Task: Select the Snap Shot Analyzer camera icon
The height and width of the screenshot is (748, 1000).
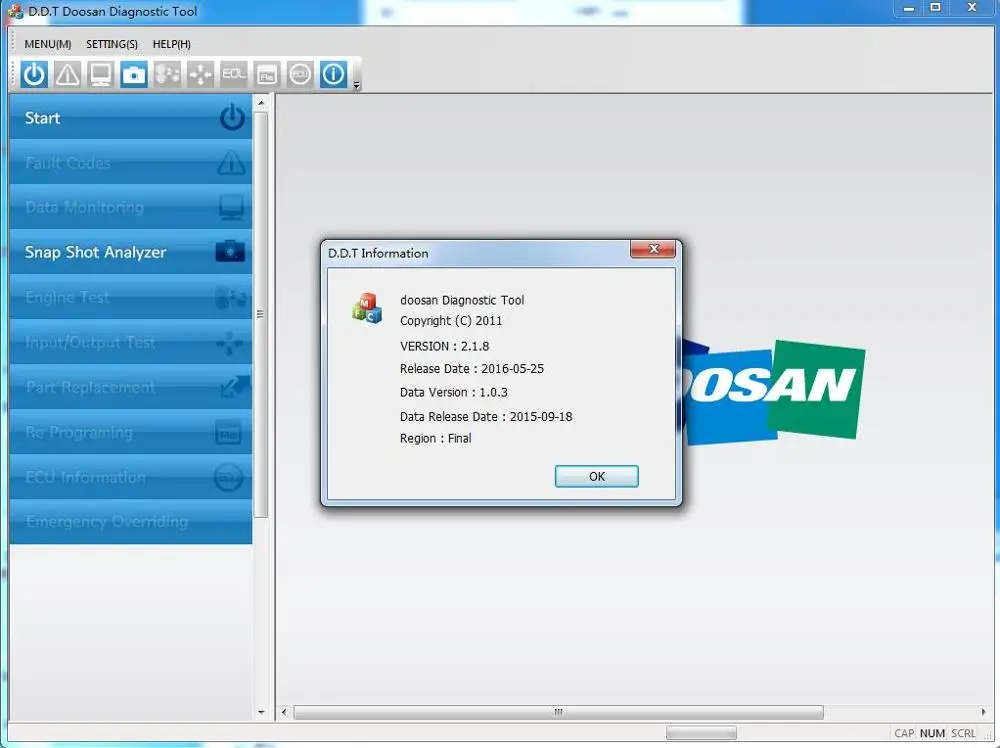Action: 133,74
